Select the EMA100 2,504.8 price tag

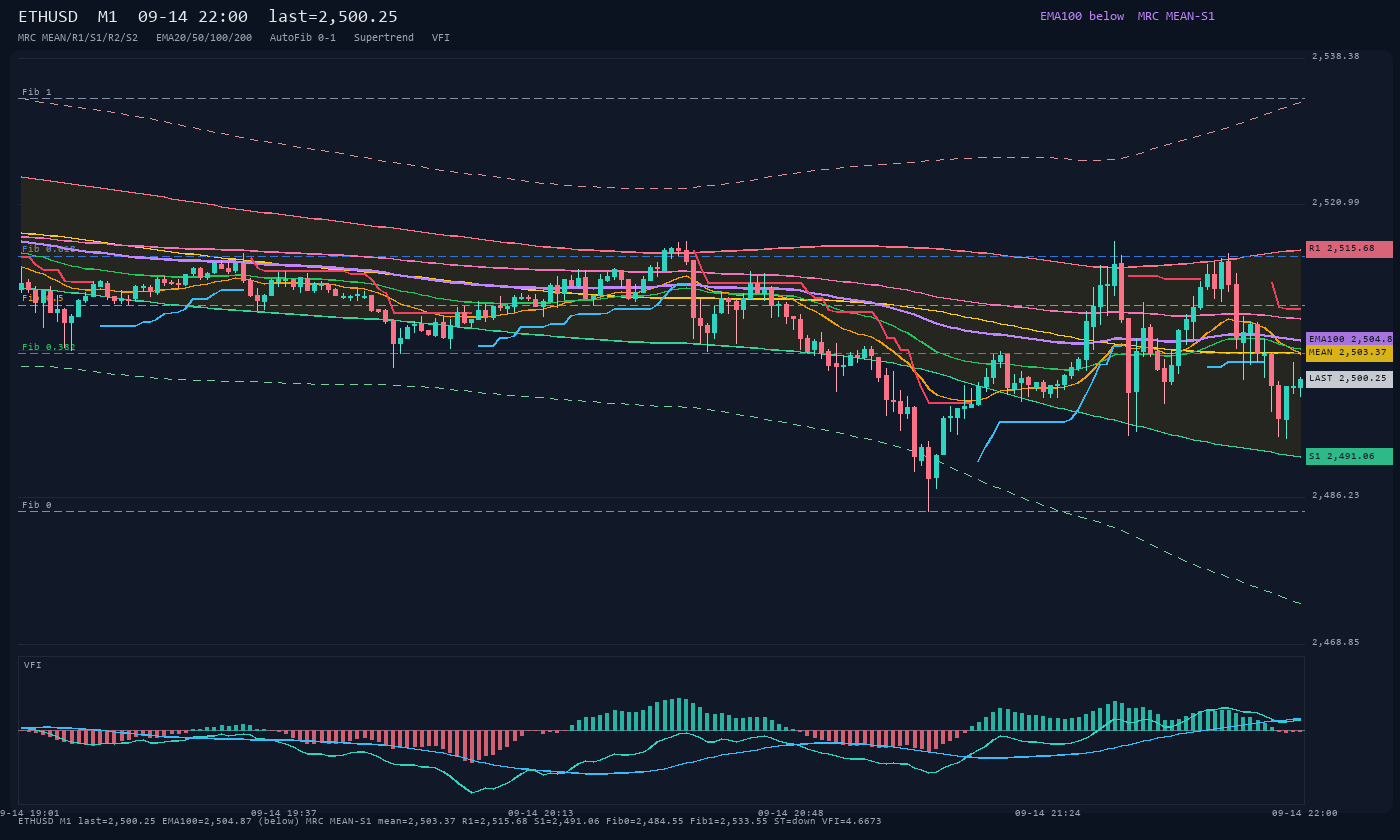[1349, 340]
